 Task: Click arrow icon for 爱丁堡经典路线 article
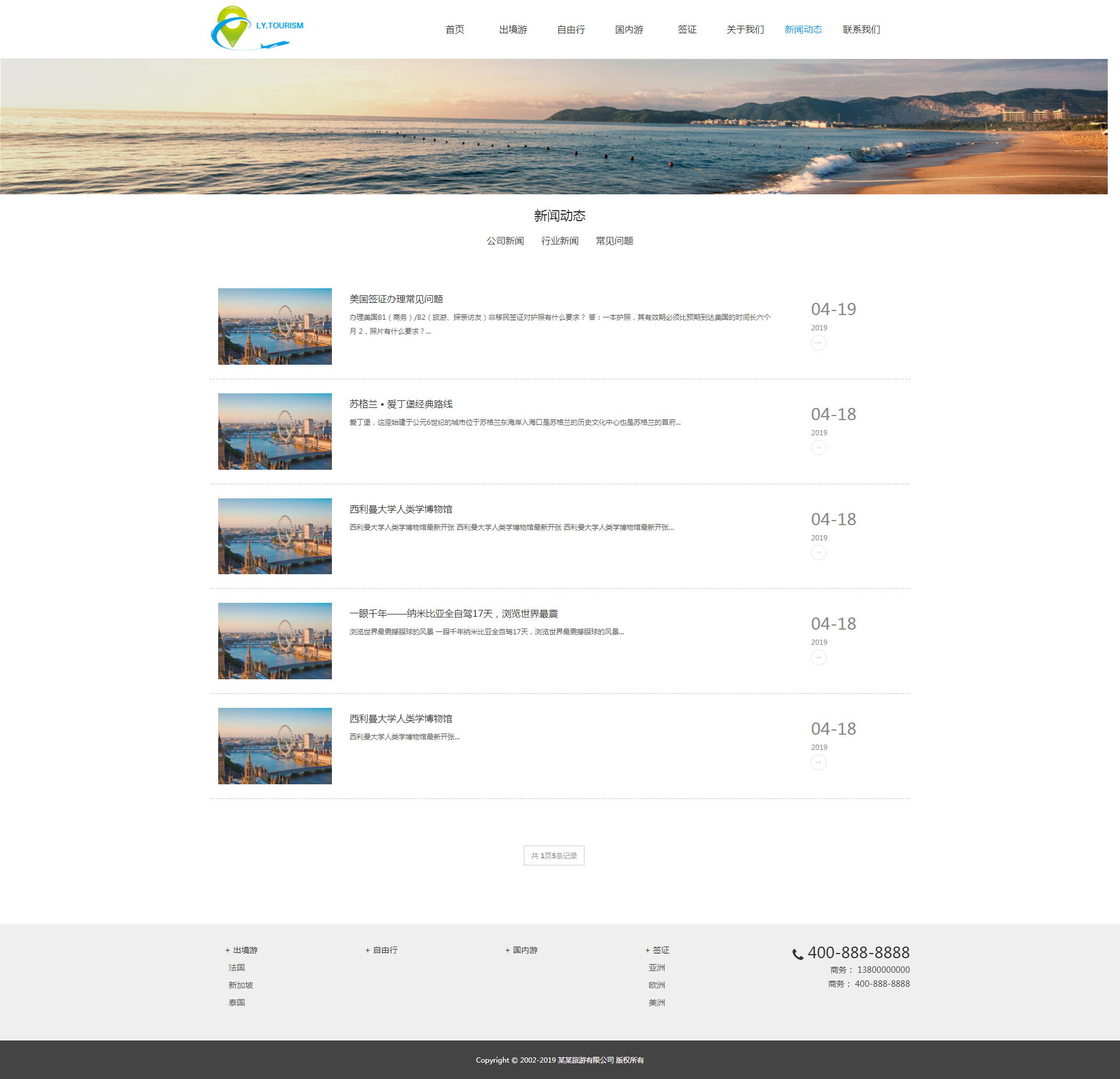pos(818,448)
